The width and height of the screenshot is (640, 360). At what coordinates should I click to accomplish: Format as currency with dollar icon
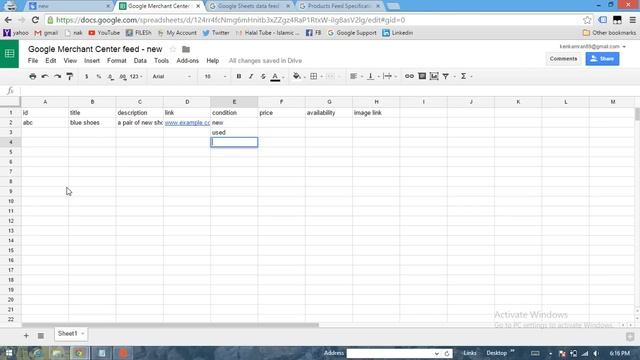coord(87,76)
